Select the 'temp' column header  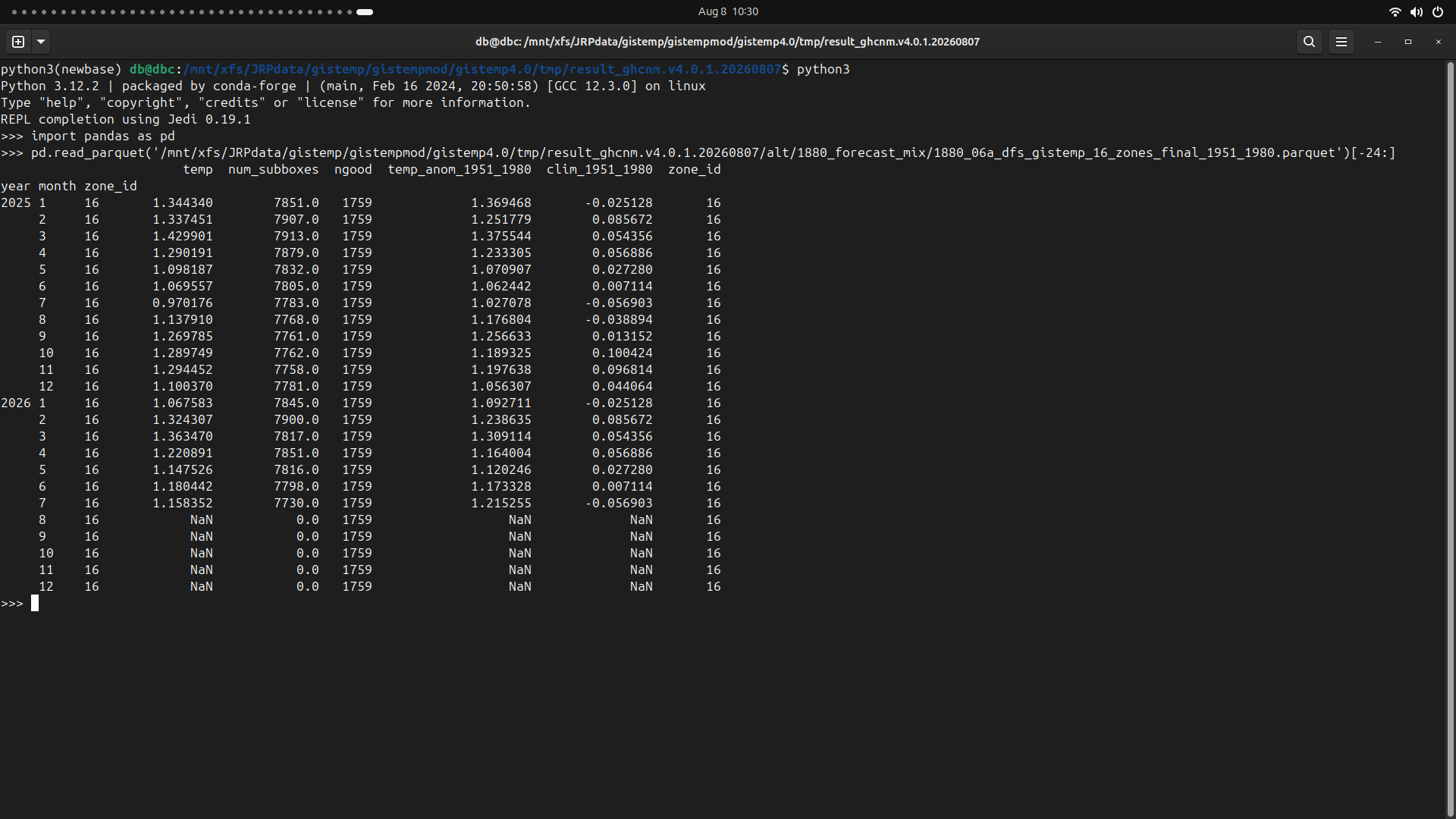pos(198,169)
